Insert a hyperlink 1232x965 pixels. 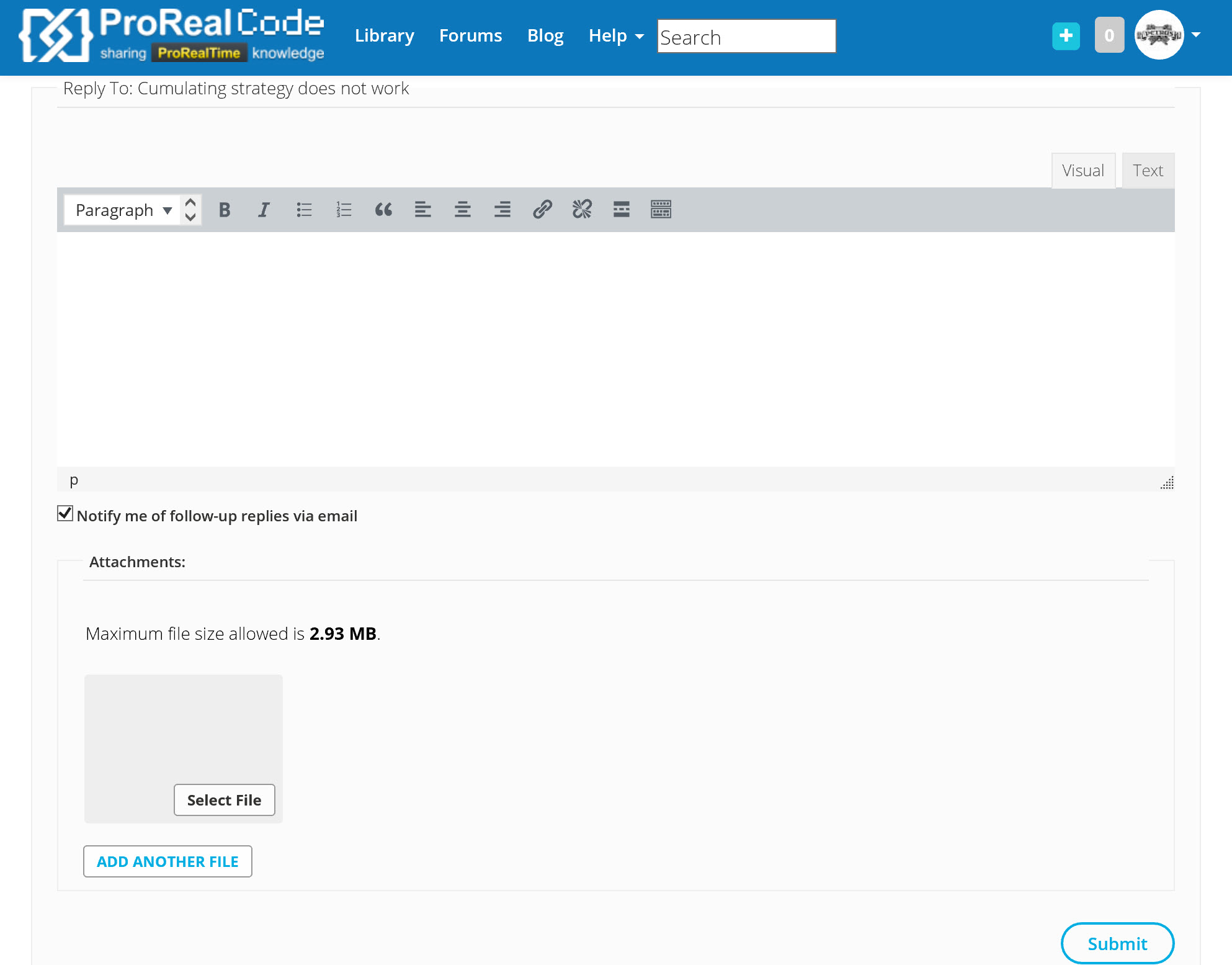coord(542,210)
